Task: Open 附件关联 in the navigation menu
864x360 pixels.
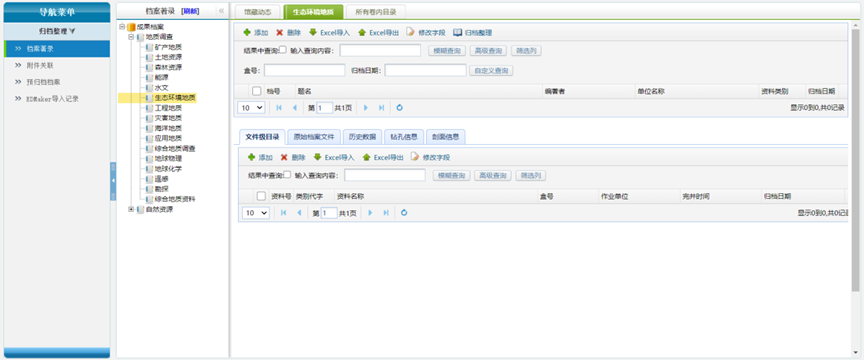Action: pyautogui.click(x=57, y=66)
